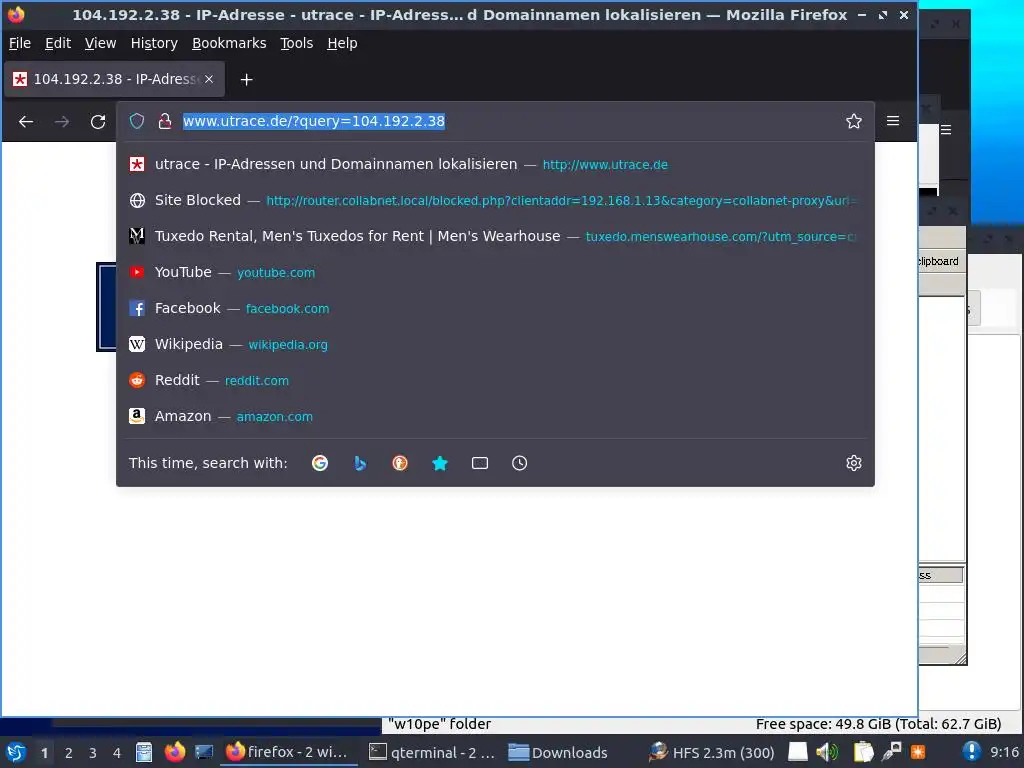
Task: Select the Amazon suggestion
Action: (x=495, y=415)
